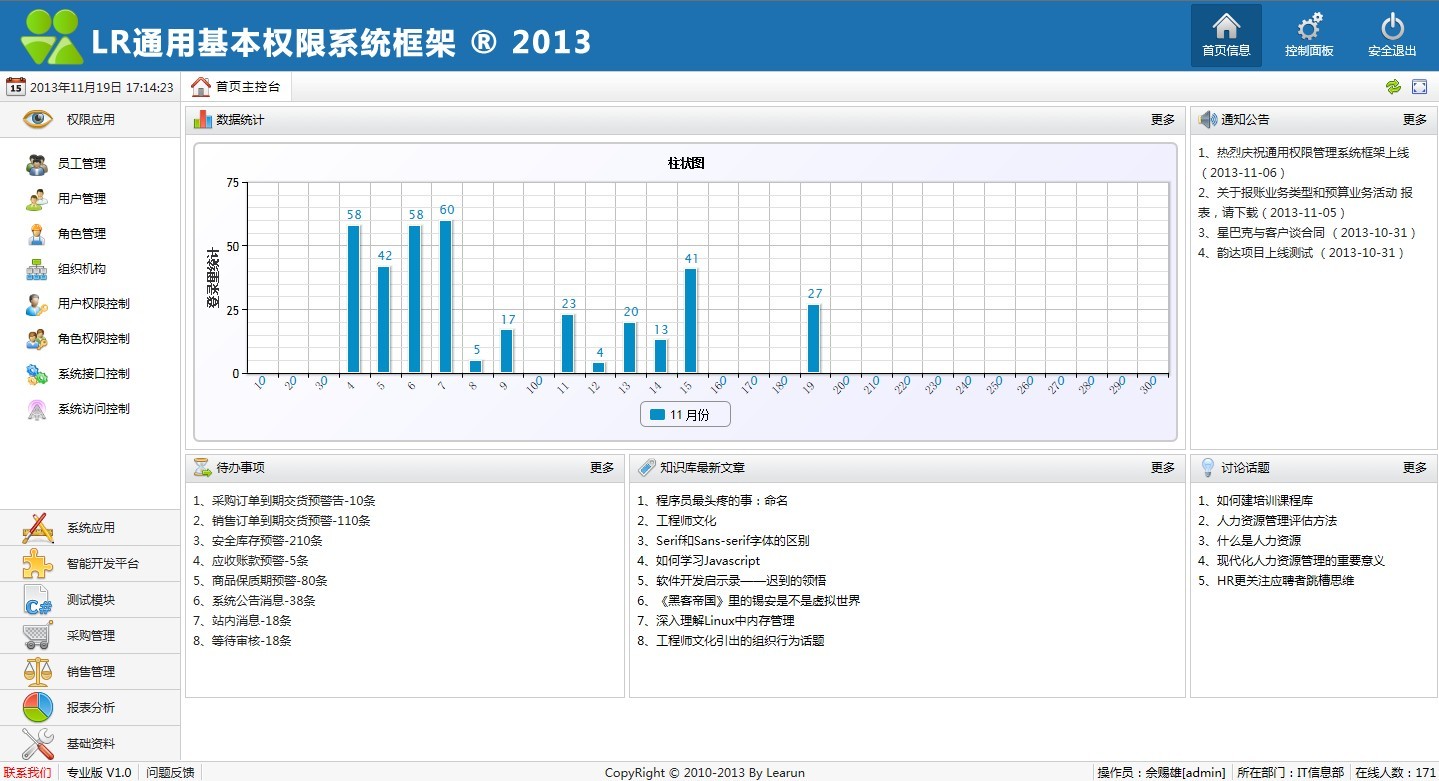Viewport: 1439px width, 781px height.
Task: Click 更多 in 讨论话题 panel
Action: [x=1415, y=468]
